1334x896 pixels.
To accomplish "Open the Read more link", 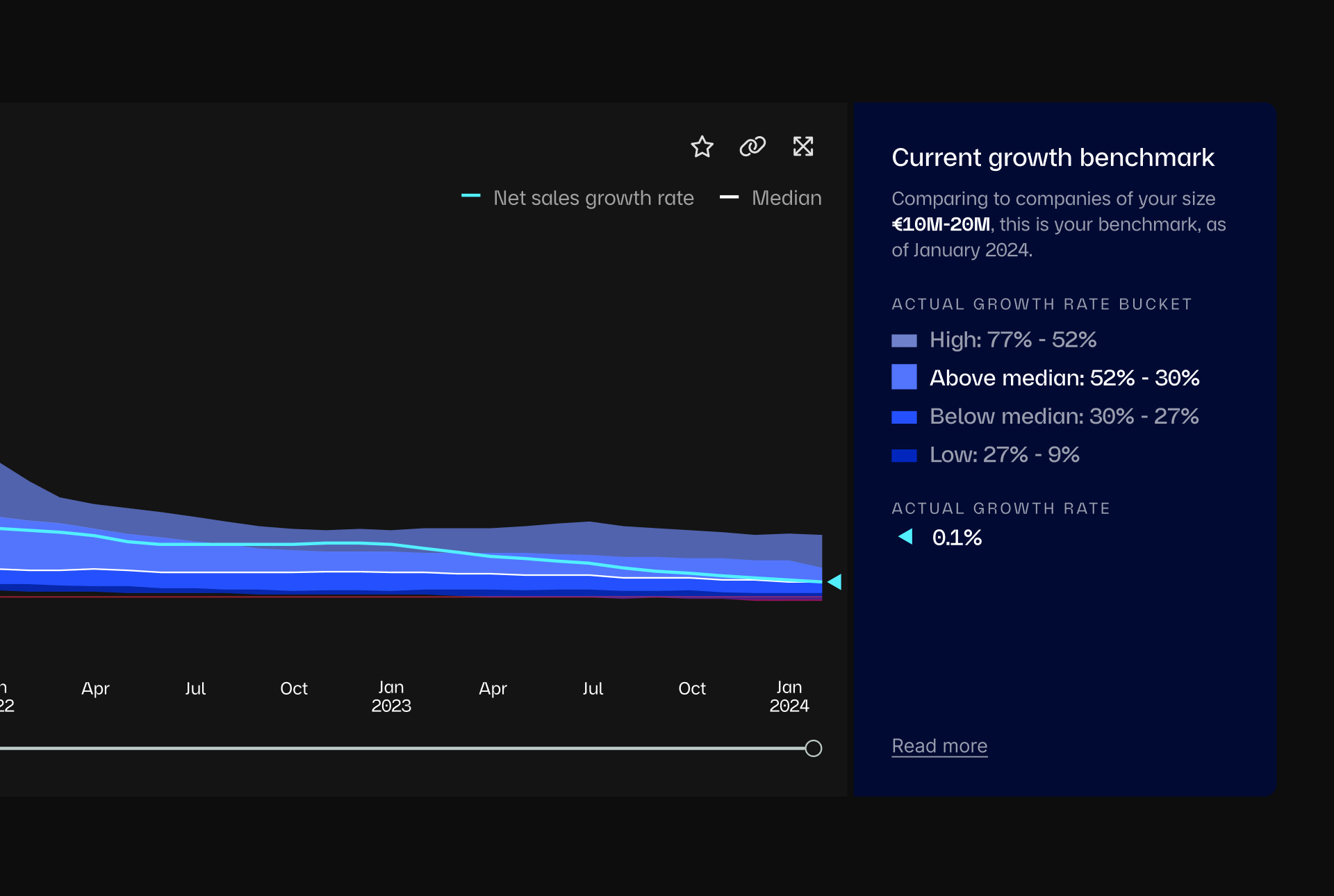I will pos(939,745).
